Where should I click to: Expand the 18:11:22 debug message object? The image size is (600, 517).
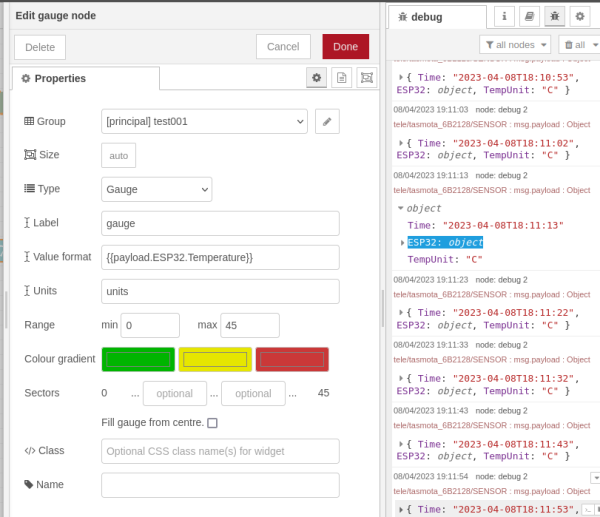(x=401, y=313)
